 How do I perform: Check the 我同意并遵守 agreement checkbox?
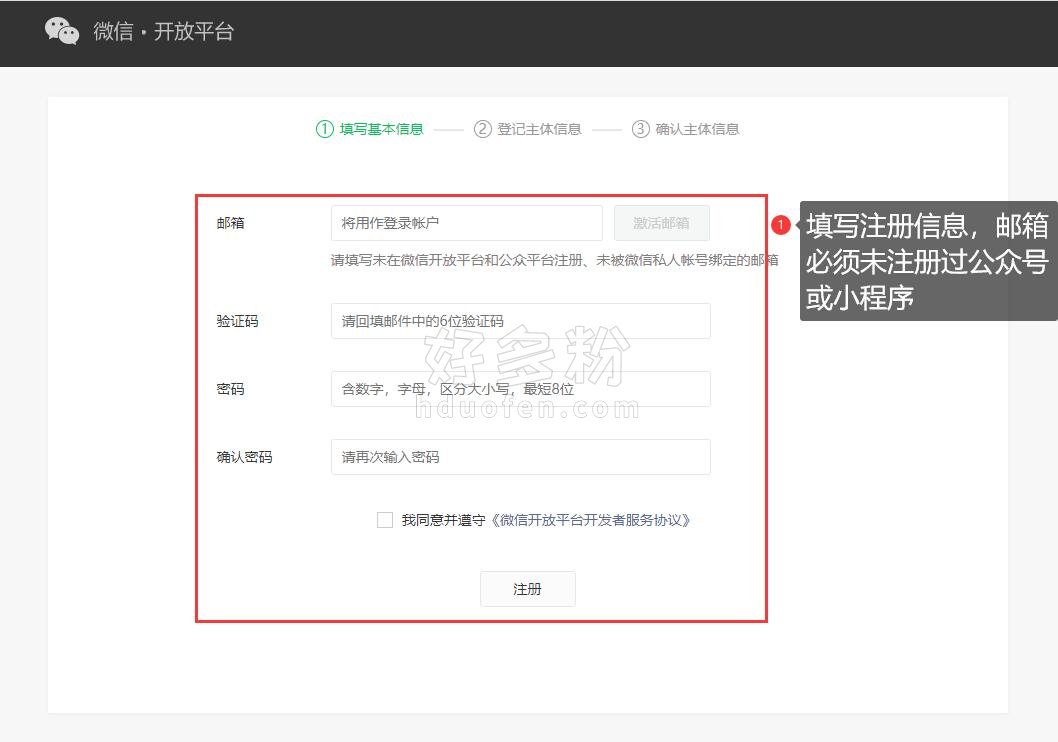click(x=385, y=520)
